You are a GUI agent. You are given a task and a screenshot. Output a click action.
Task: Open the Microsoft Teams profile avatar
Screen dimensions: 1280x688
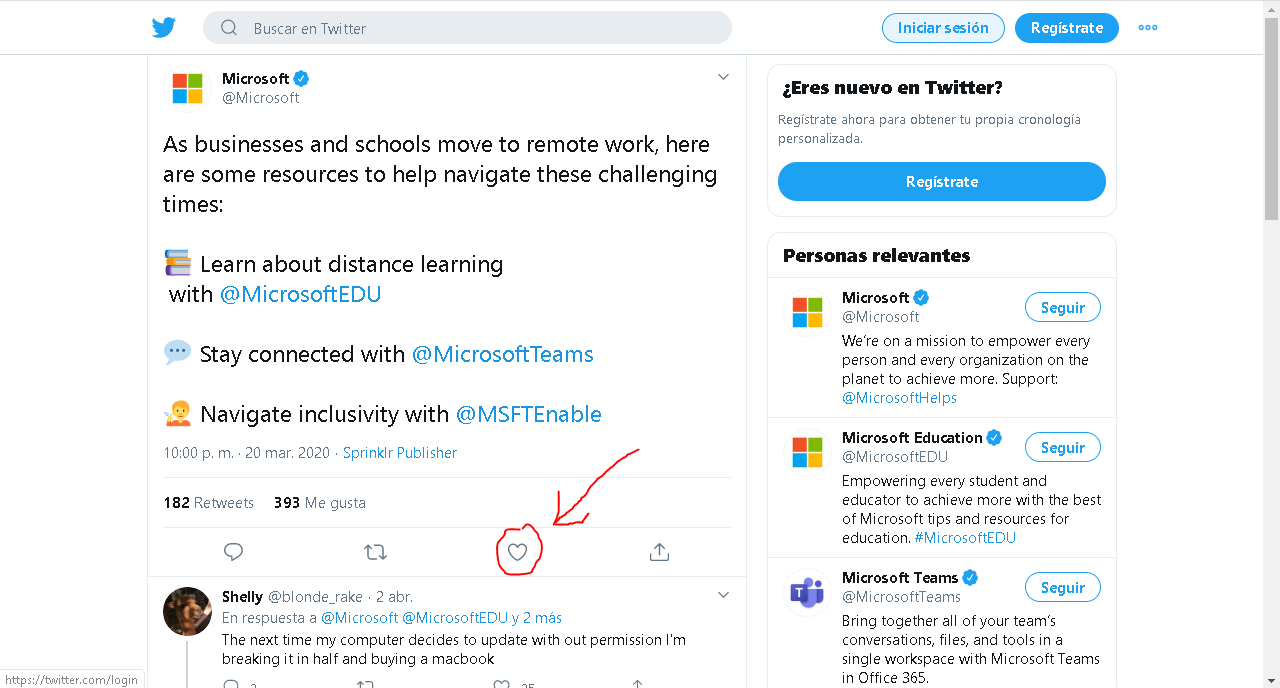[807, 592]
